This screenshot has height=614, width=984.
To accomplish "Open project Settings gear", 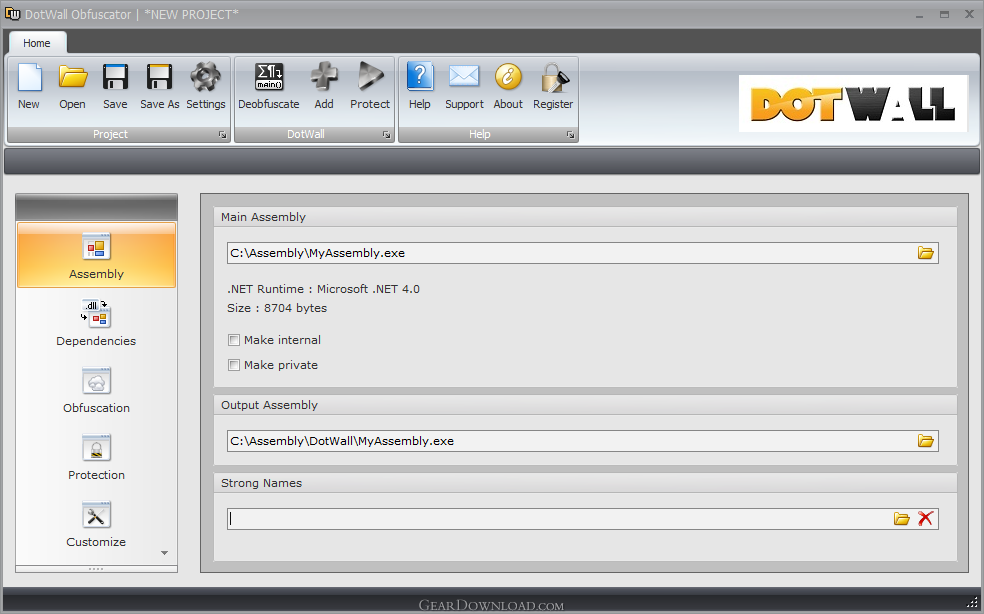I will point(206,88).
